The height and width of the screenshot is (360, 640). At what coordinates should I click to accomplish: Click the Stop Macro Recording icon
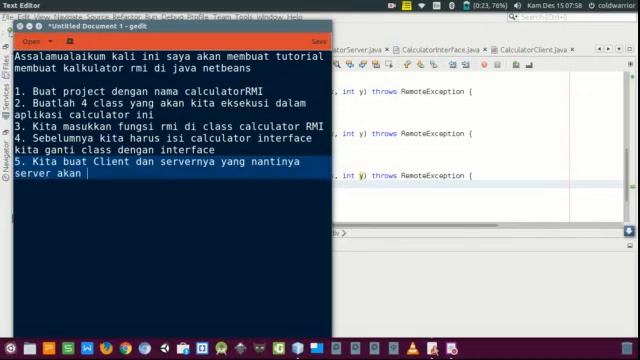pyautogui.click(x=497, y=64)
